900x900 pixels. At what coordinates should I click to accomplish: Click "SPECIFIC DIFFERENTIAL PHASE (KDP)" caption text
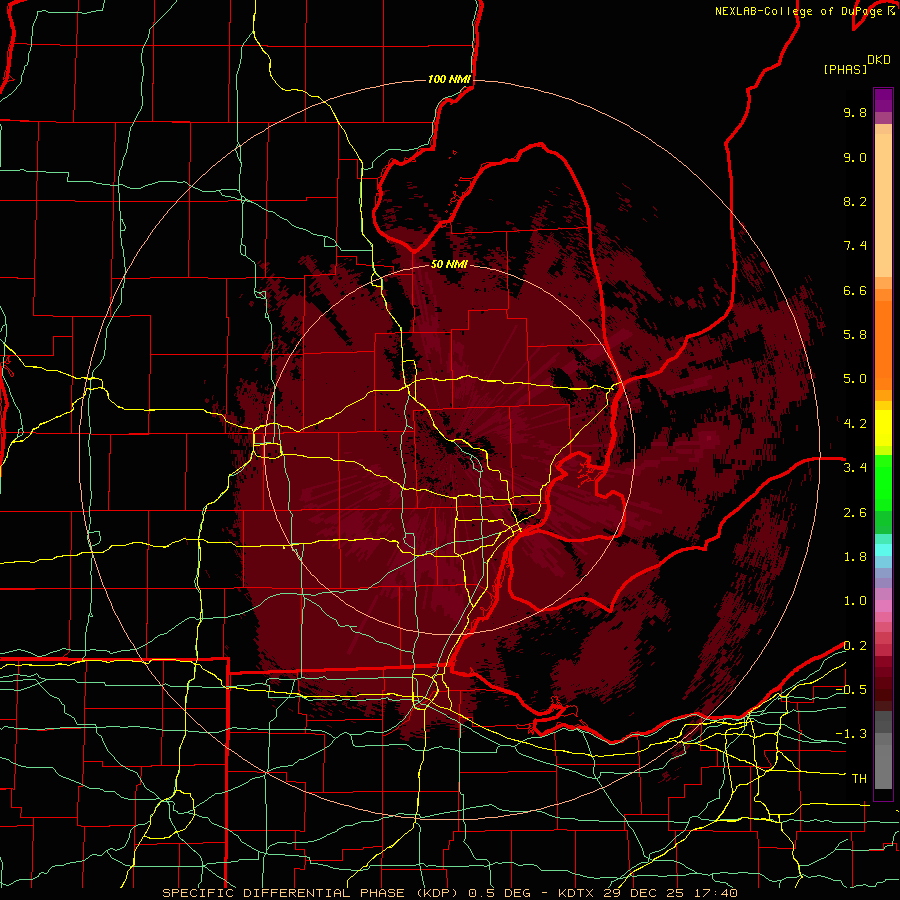coord(311,893)
